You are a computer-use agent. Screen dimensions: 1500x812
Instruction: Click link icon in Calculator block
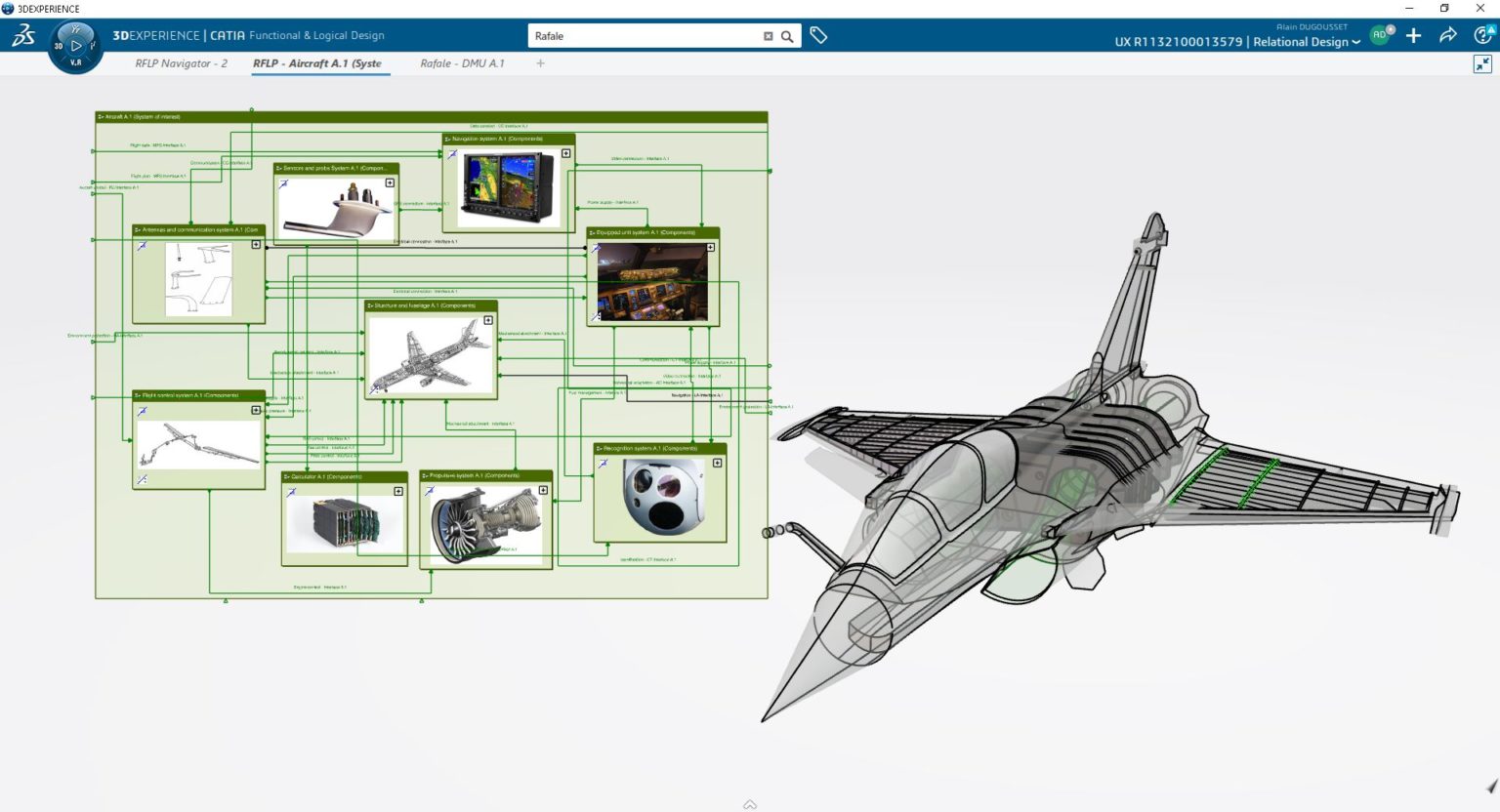point(292,492)
